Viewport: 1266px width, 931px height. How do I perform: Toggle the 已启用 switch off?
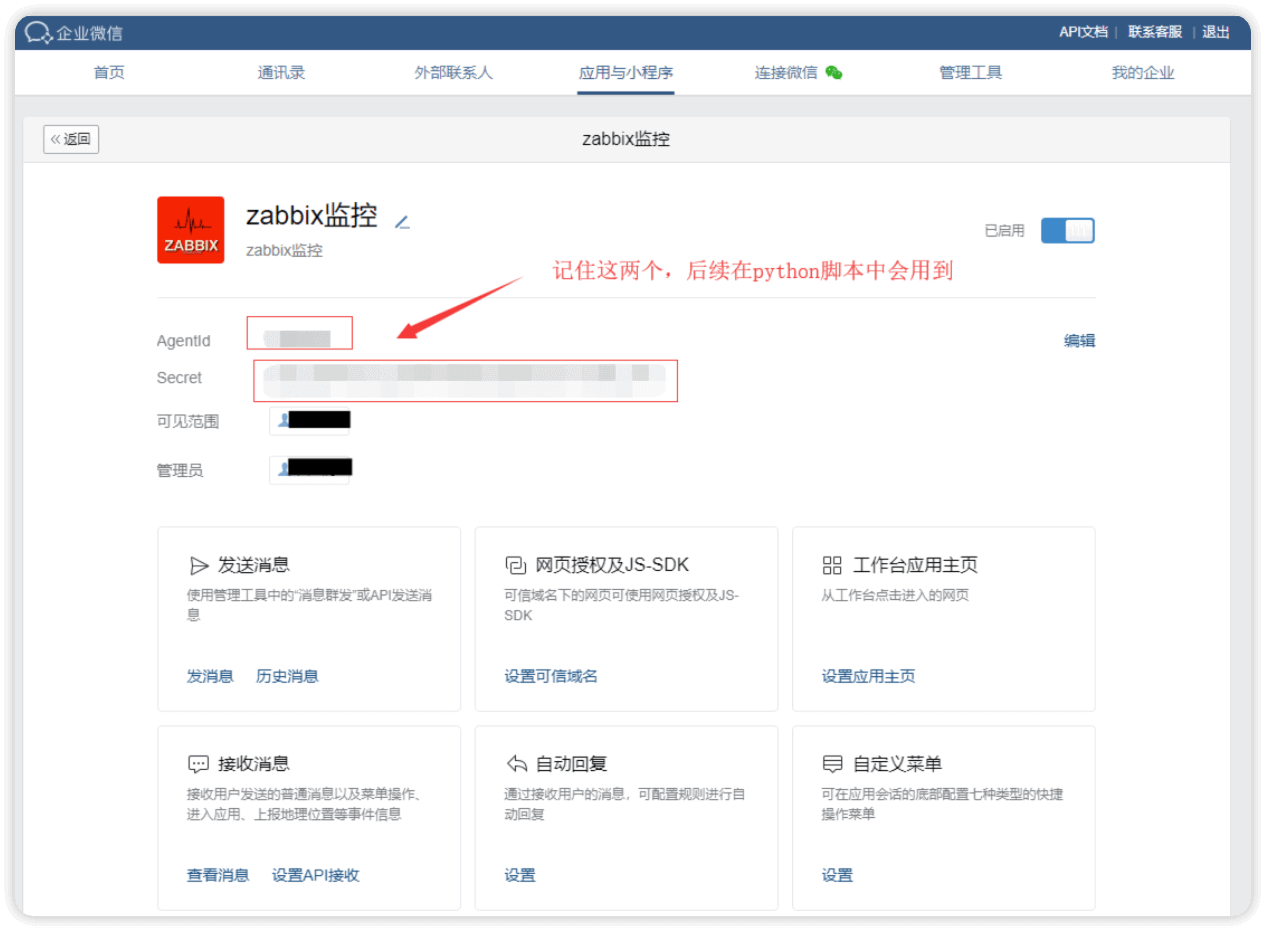coord(1068,231)
